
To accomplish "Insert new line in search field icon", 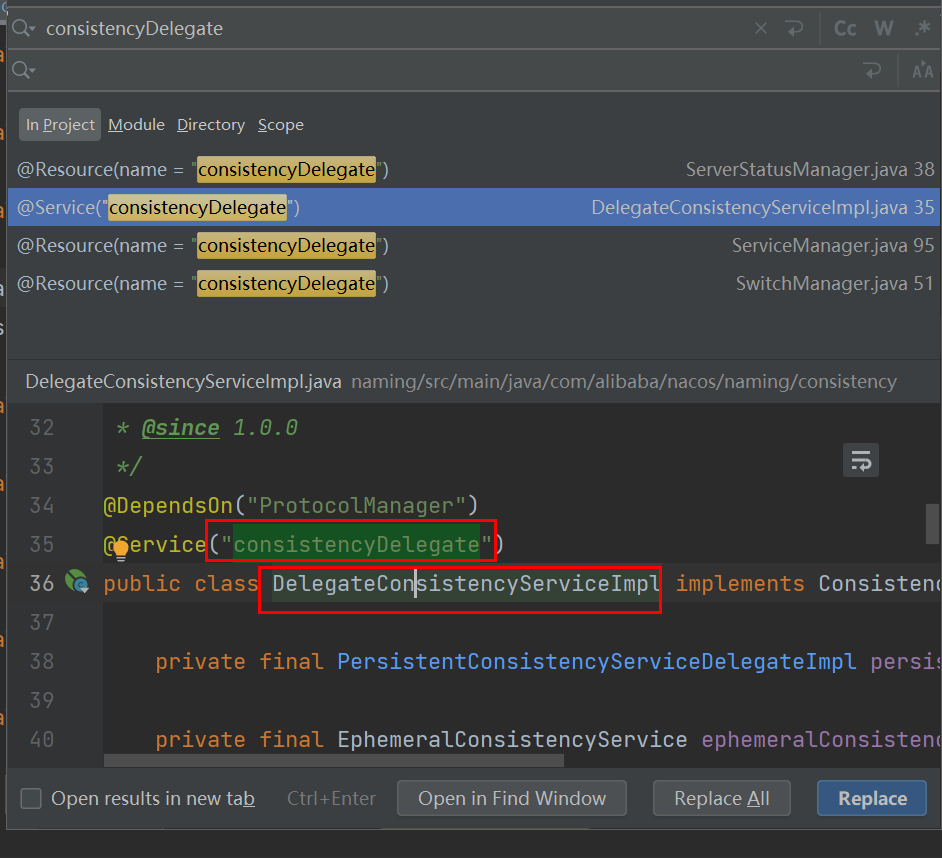I will 794,28.
